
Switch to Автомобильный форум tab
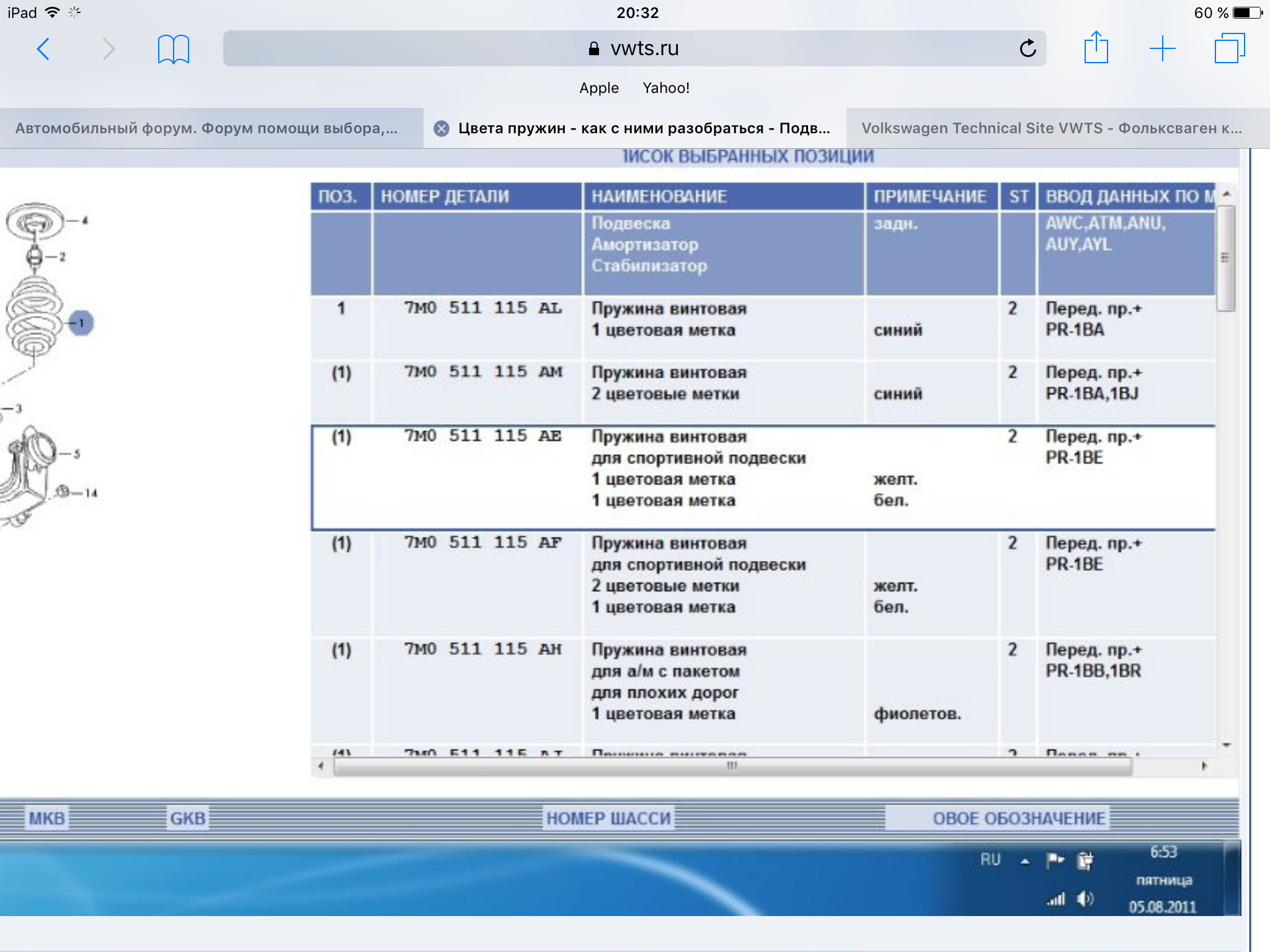tap(206, 128)
